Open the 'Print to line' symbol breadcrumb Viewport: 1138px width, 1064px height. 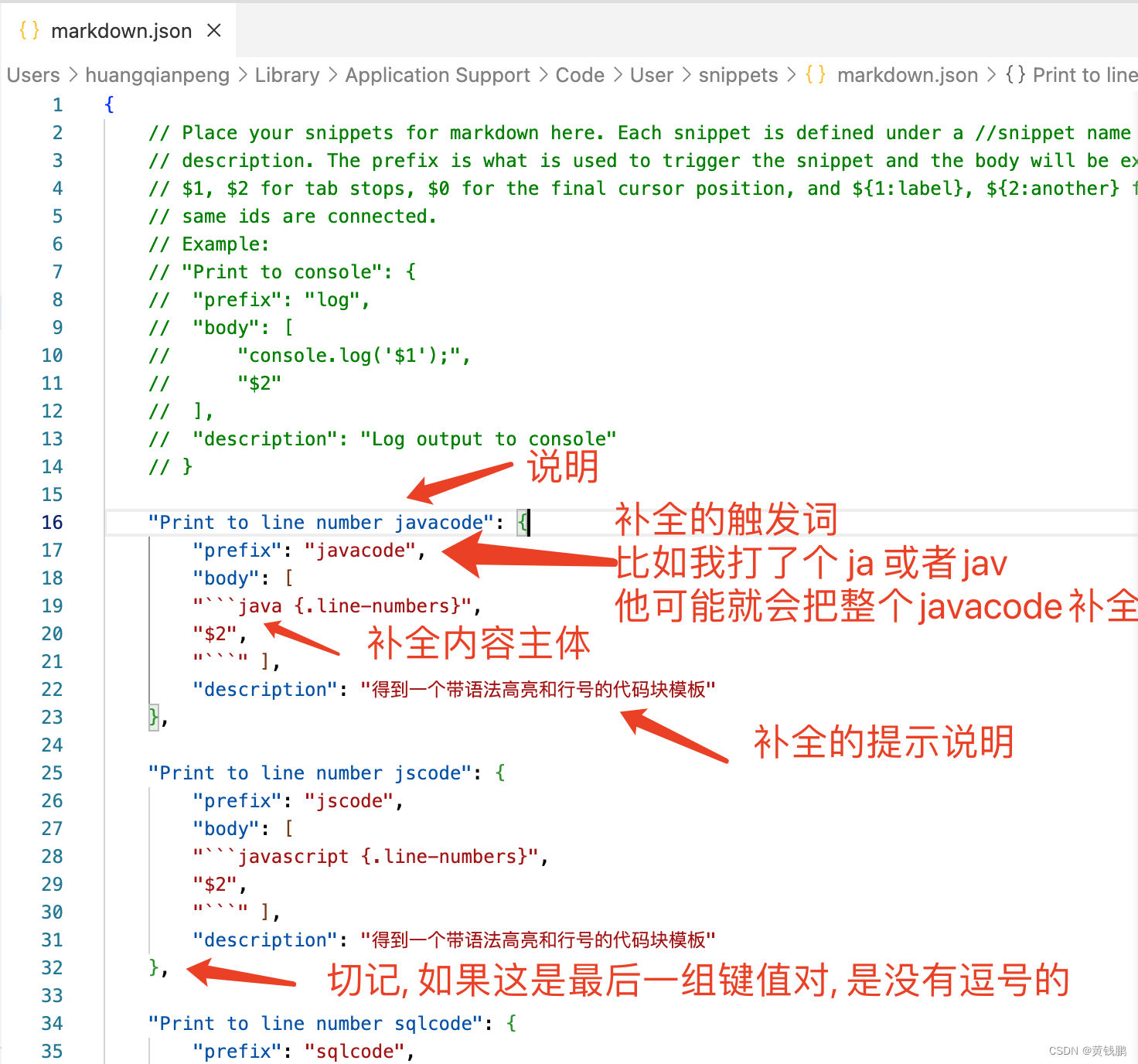point(1085,75)
